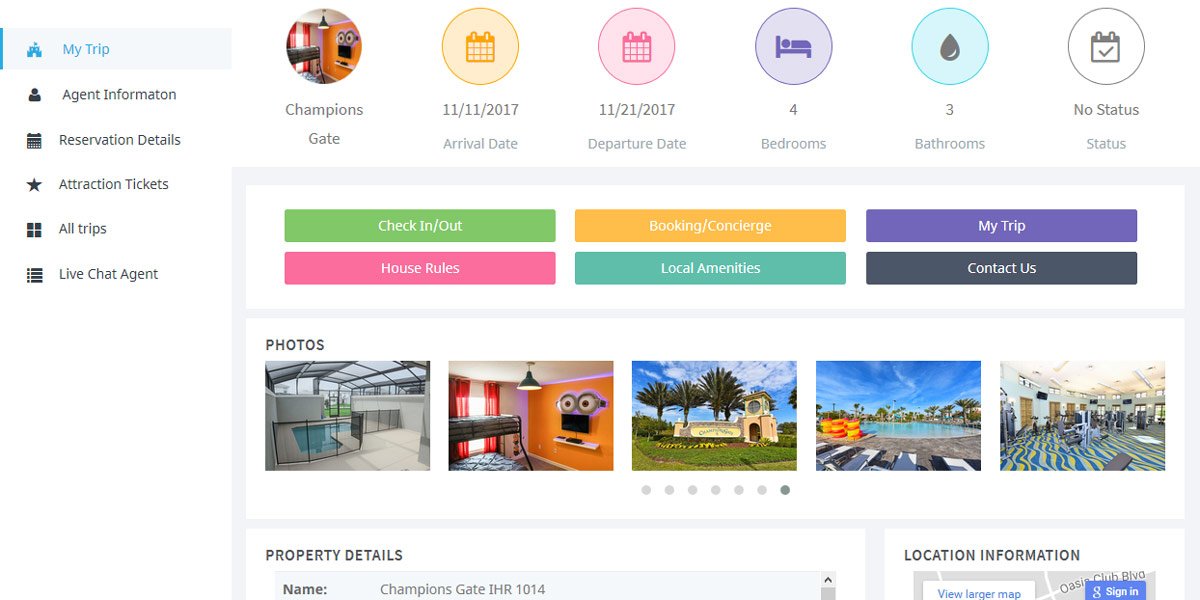Click the teal Local Amenities button
Image resolution: width=1200 pixels, height=600 pixels.
point(710,268)
